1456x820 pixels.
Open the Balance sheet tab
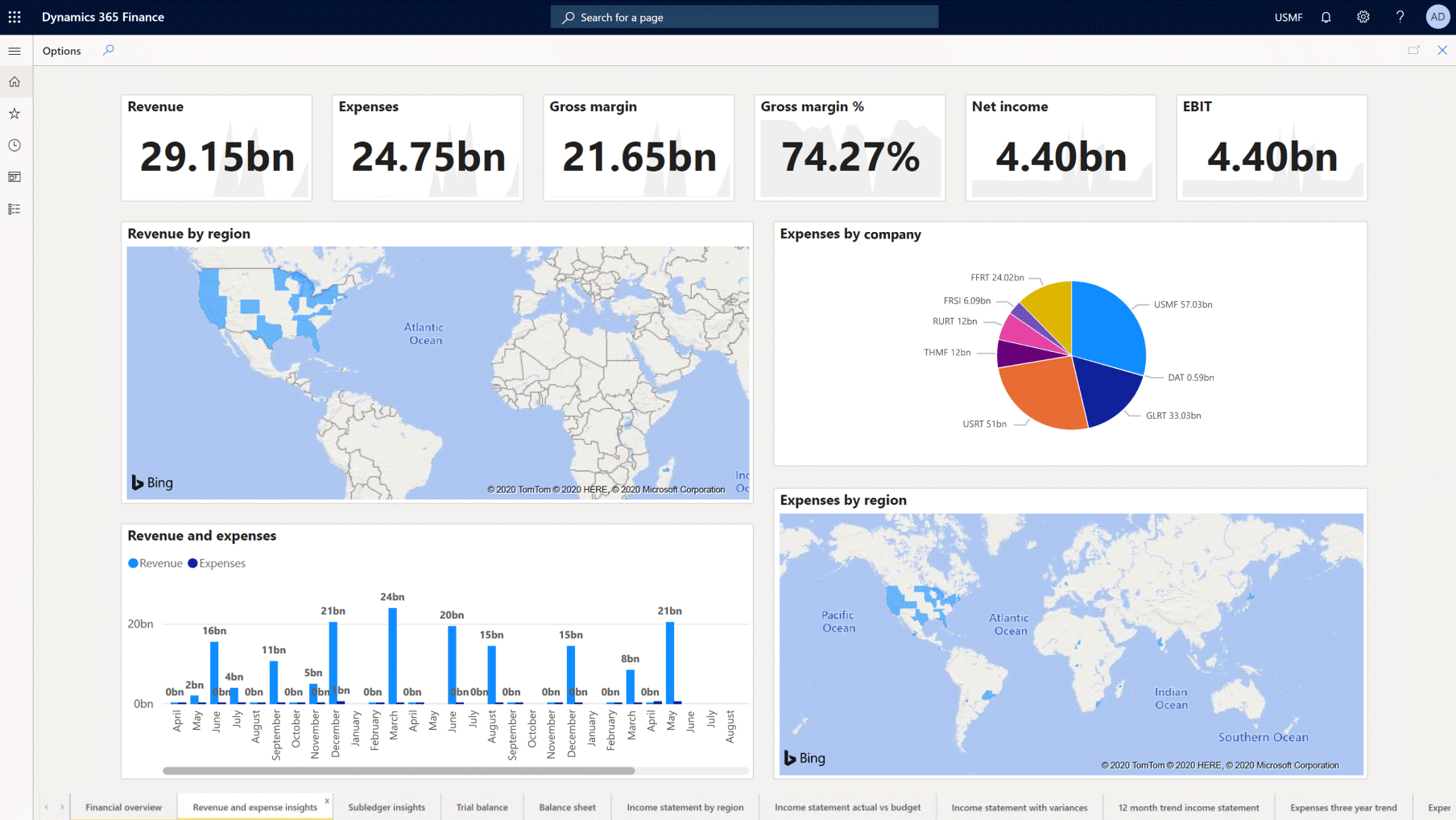pyautogui.click(x=567, y=807)
